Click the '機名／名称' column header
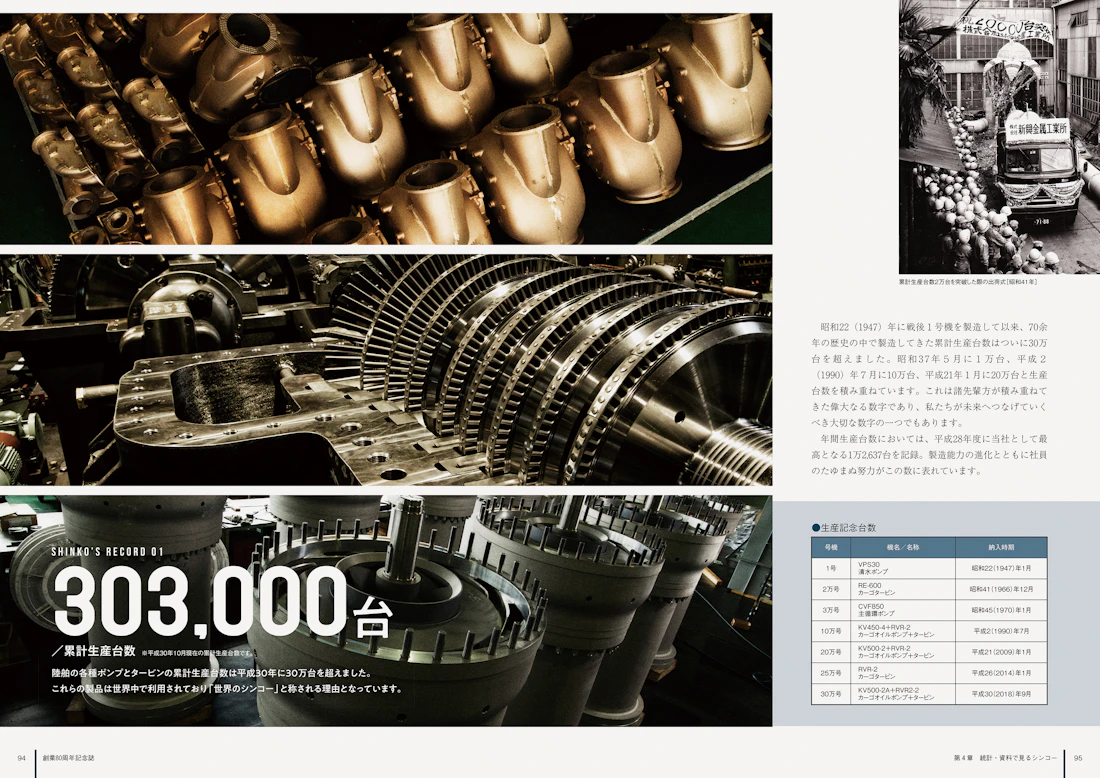The width and height of the screenshot is (1100, 778). click(903, 547)
